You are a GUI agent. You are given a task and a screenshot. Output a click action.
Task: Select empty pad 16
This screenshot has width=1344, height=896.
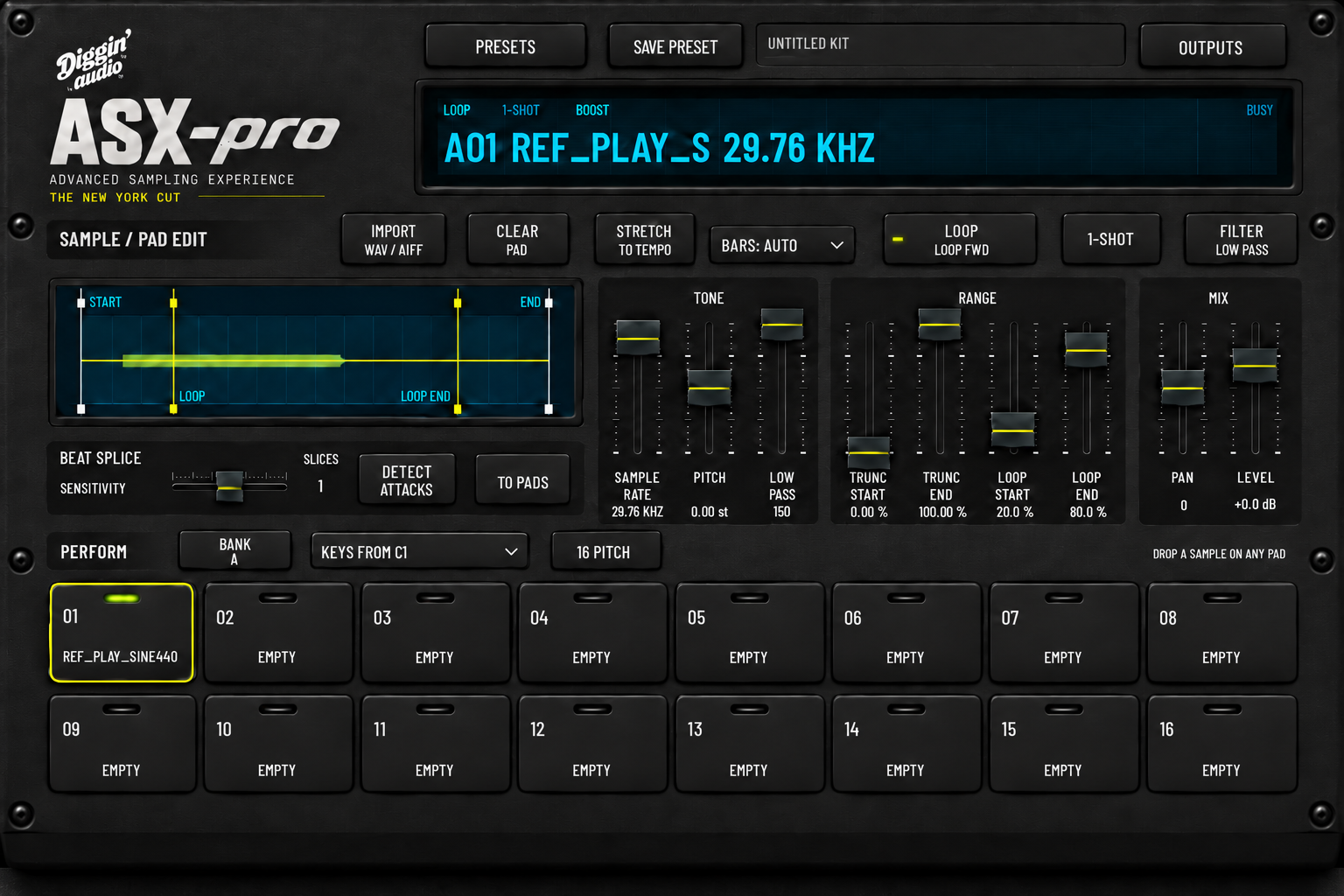coord(1221,745)
